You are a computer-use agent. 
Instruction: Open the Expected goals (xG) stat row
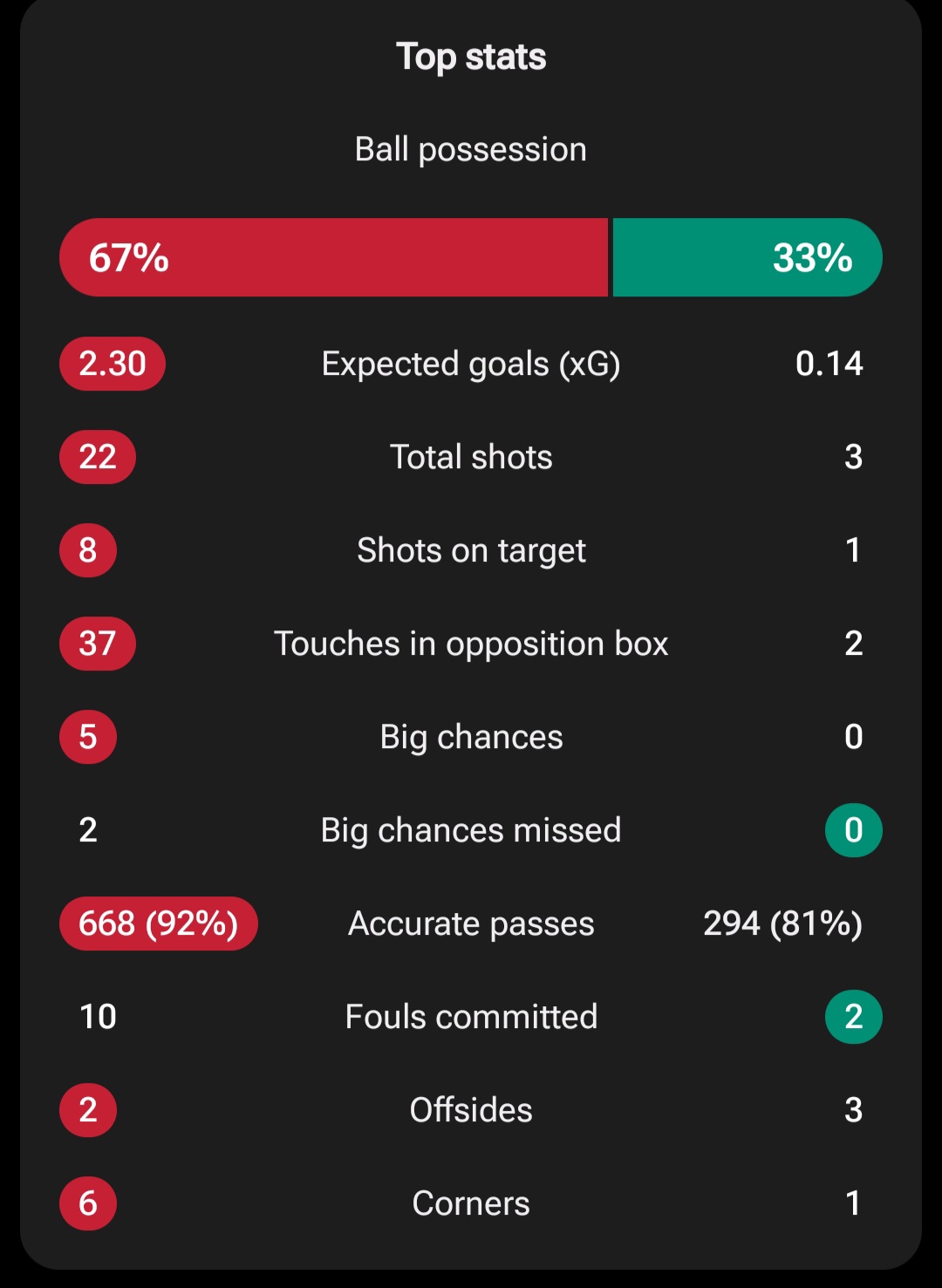coord(471,364)
